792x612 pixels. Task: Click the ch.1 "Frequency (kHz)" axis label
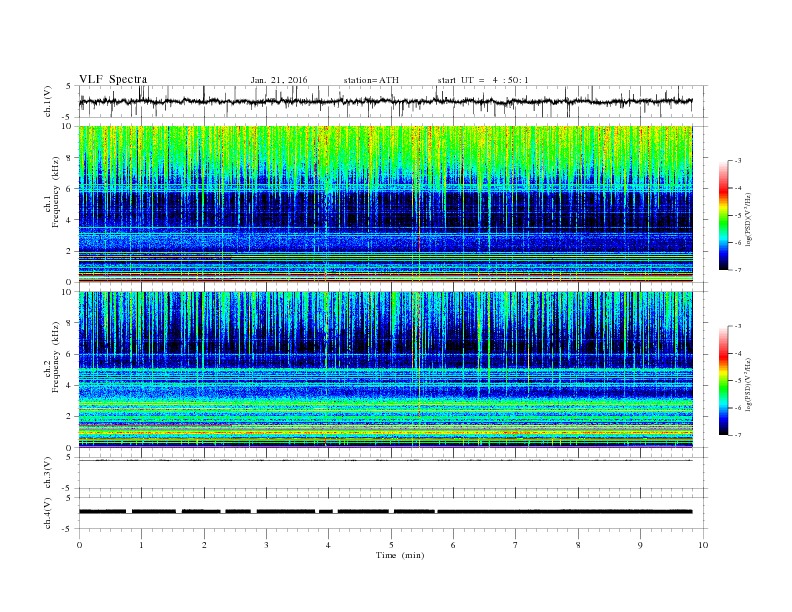click(x=56, y=192)
